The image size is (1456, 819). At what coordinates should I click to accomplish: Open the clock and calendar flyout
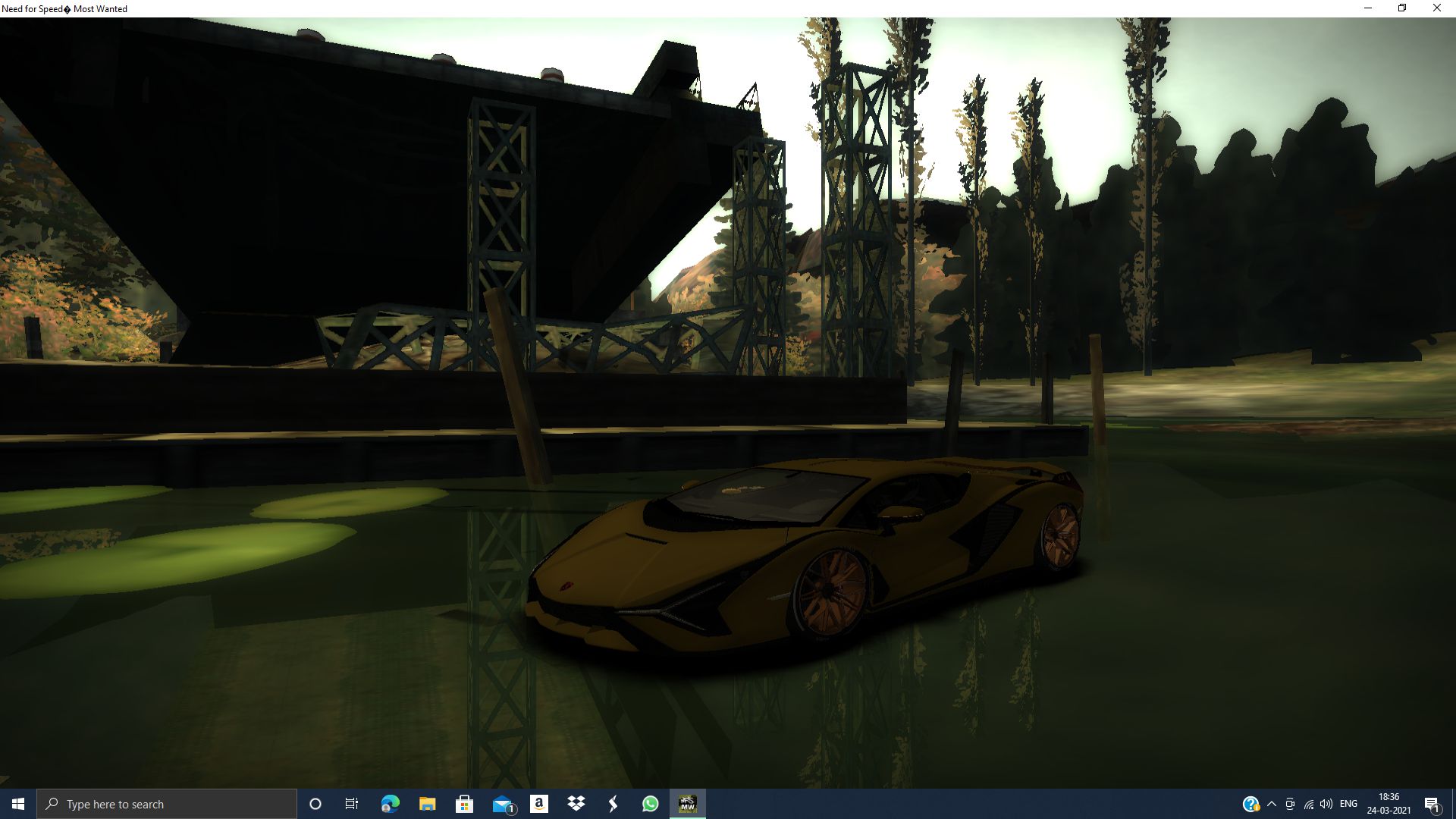[x=1389, y=804]
